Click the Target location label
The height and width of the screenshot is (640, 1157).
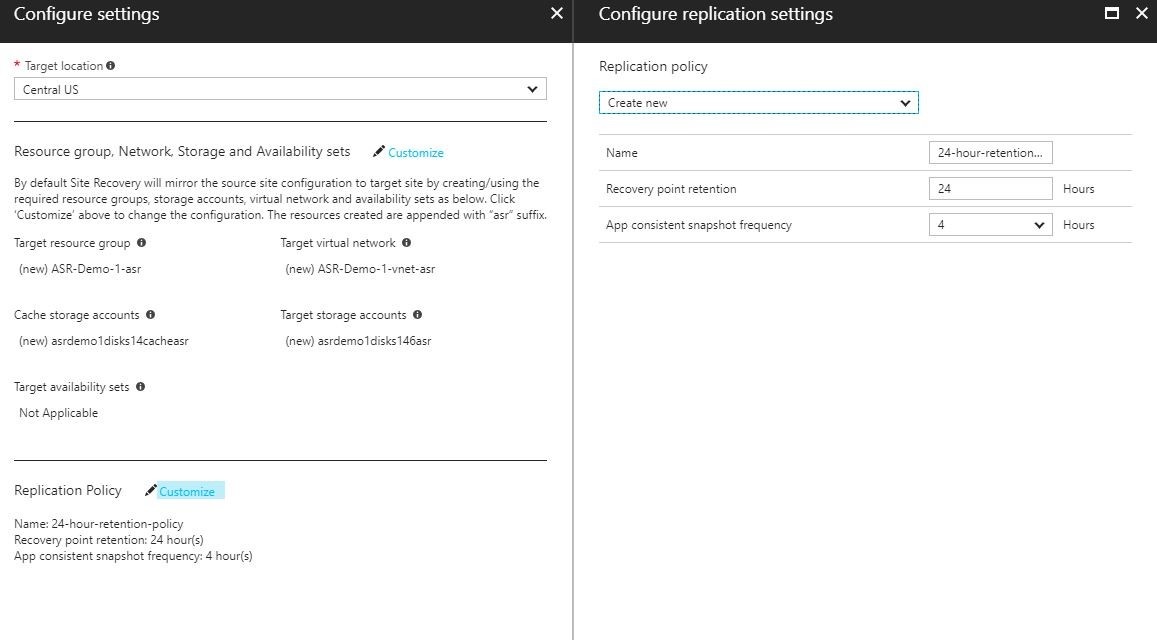point(63,66)
